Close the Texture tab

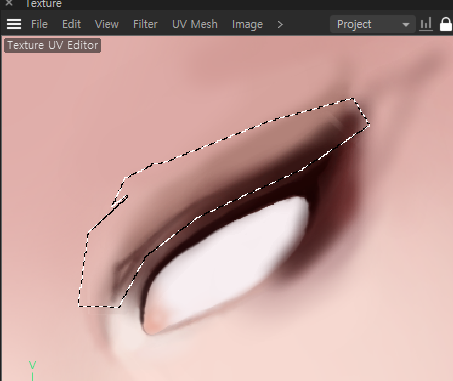(x=9, y=3)
